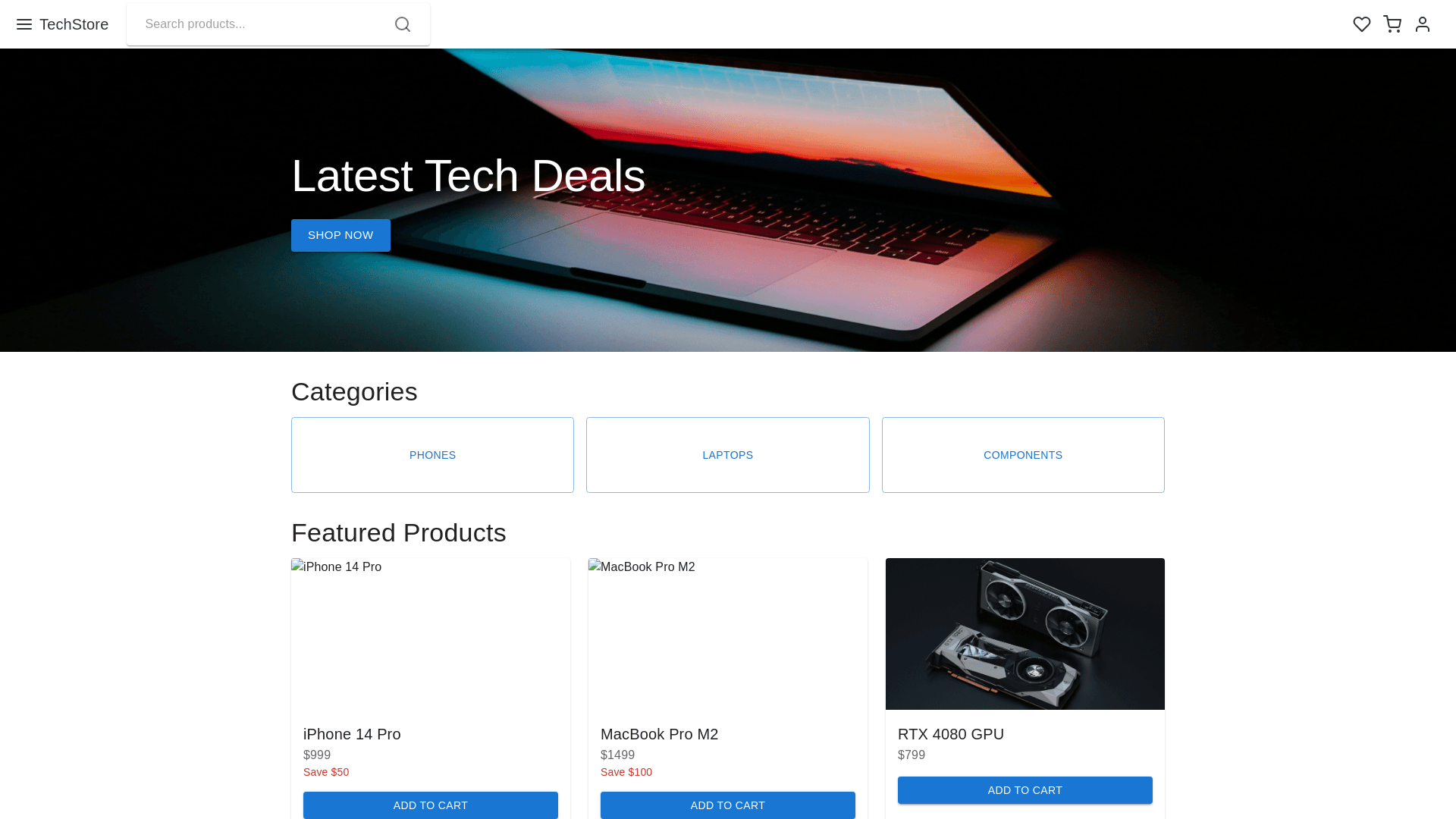Viewport: 1456px width, 819px height.
Task: Select the Laptops category
Action: pos(727,455)
